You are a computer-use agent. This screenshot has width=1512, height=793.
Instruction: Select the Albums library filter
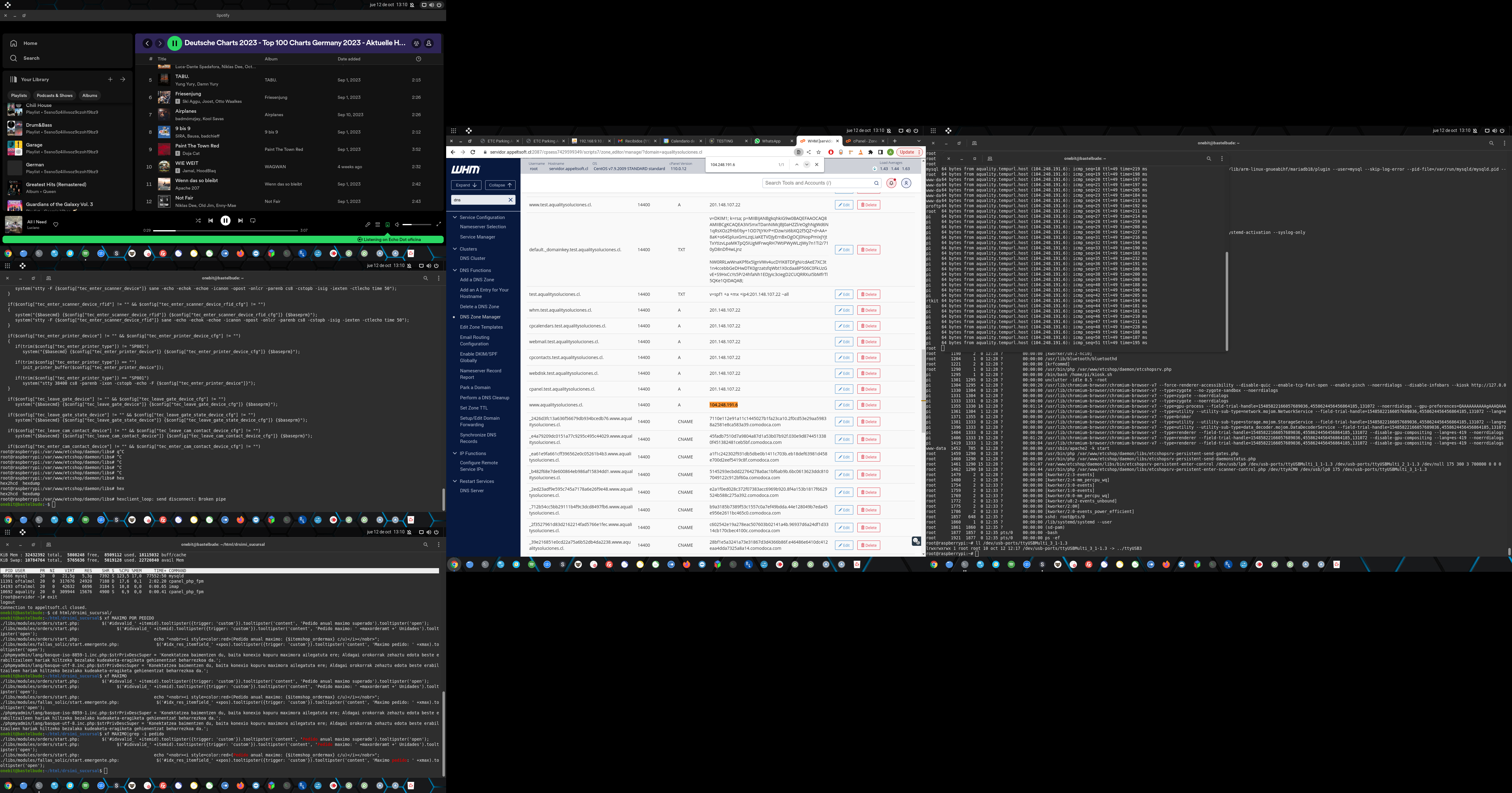(x=90, y=96)
